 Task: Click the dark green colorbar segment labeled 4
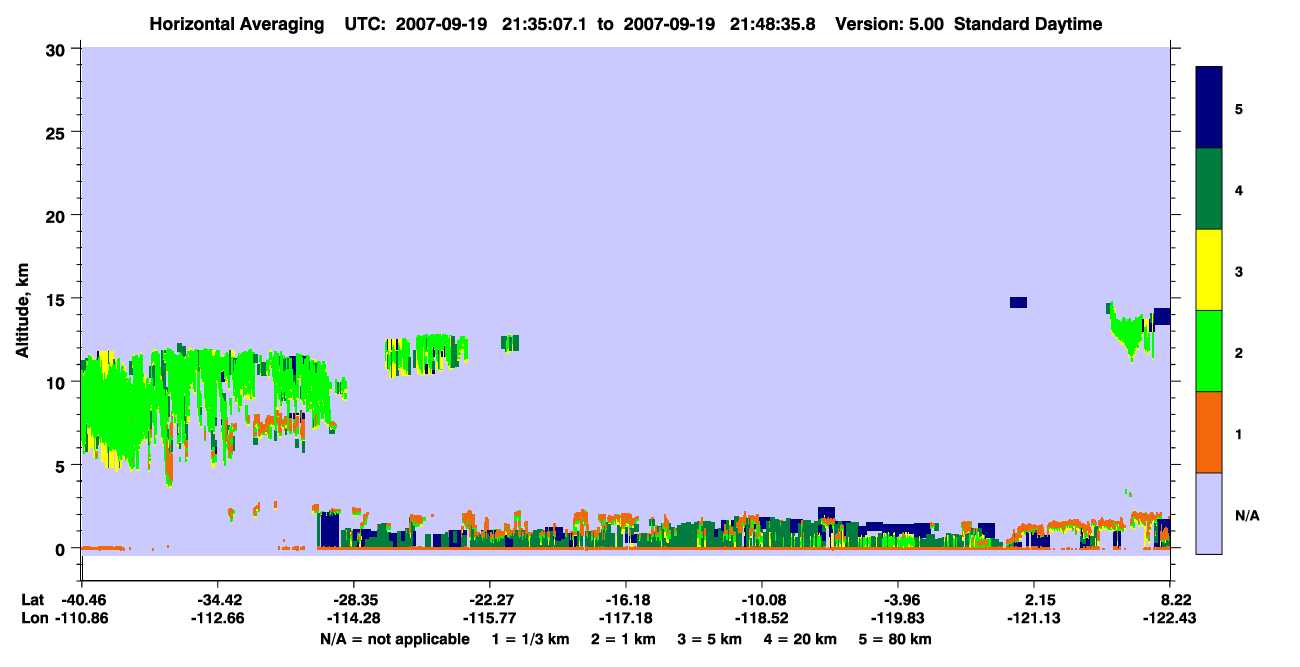click(x=1209, y=189)
